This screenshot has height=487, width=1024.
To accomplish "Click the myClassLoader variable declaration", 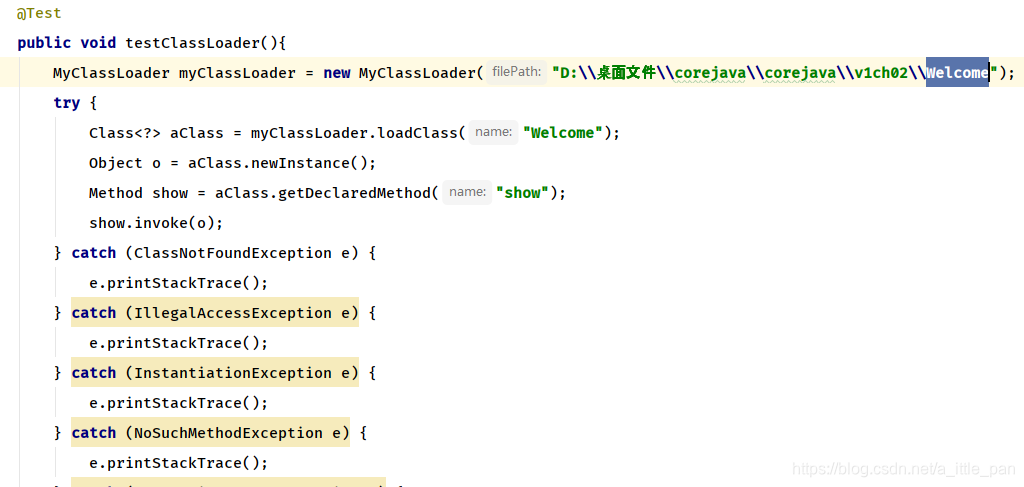I will [238, 73].
